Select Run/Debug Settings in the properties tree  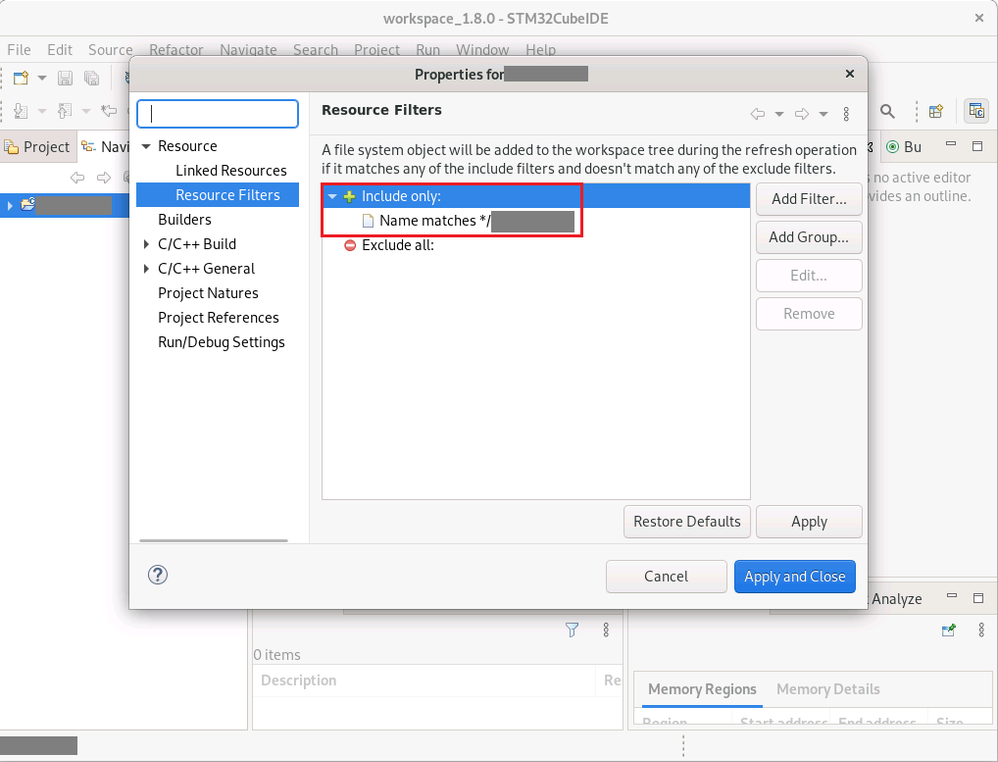pyautogui.click(x=221, y=342)
